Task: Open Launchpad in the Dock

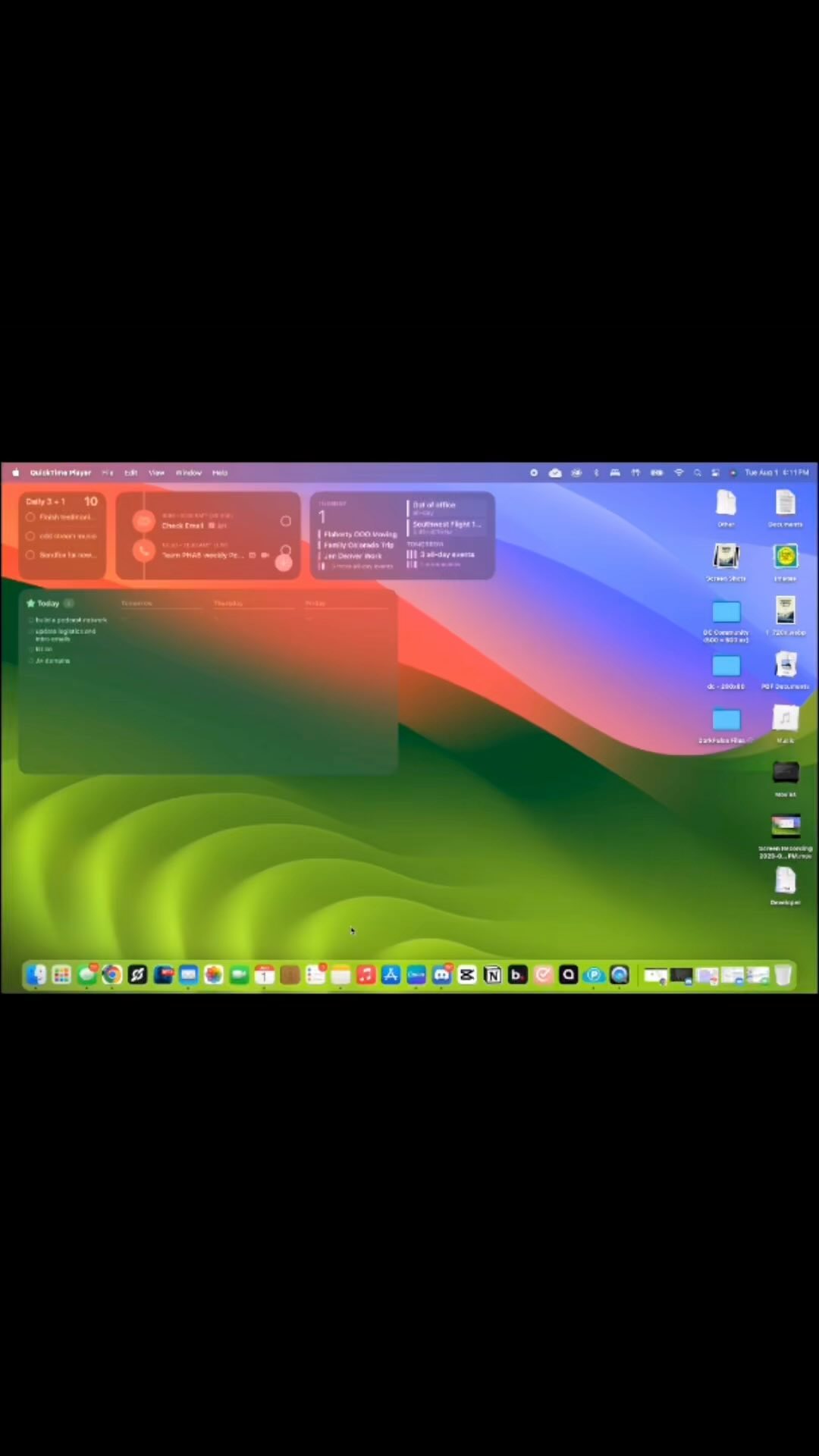Action: [61, 974]
